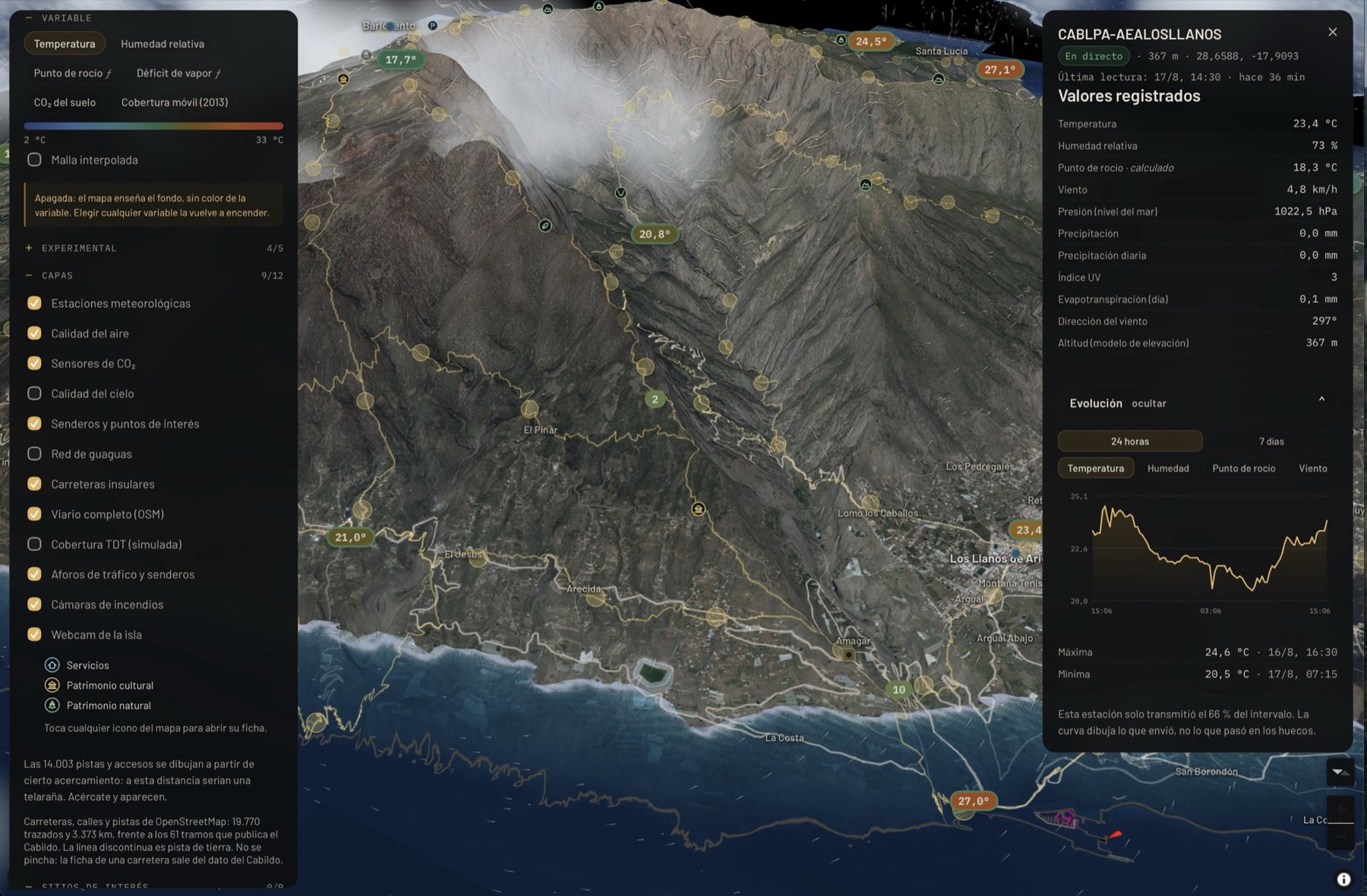Open the webcam marker at Amagar

click(848, 654)
